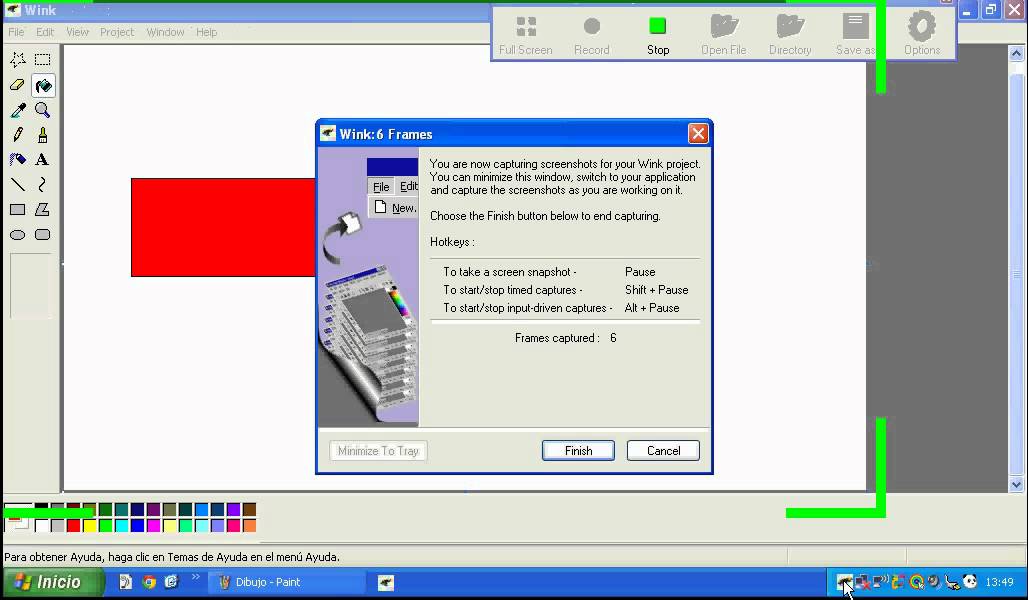Select the Text tool (letter A)

coord(43,159)
